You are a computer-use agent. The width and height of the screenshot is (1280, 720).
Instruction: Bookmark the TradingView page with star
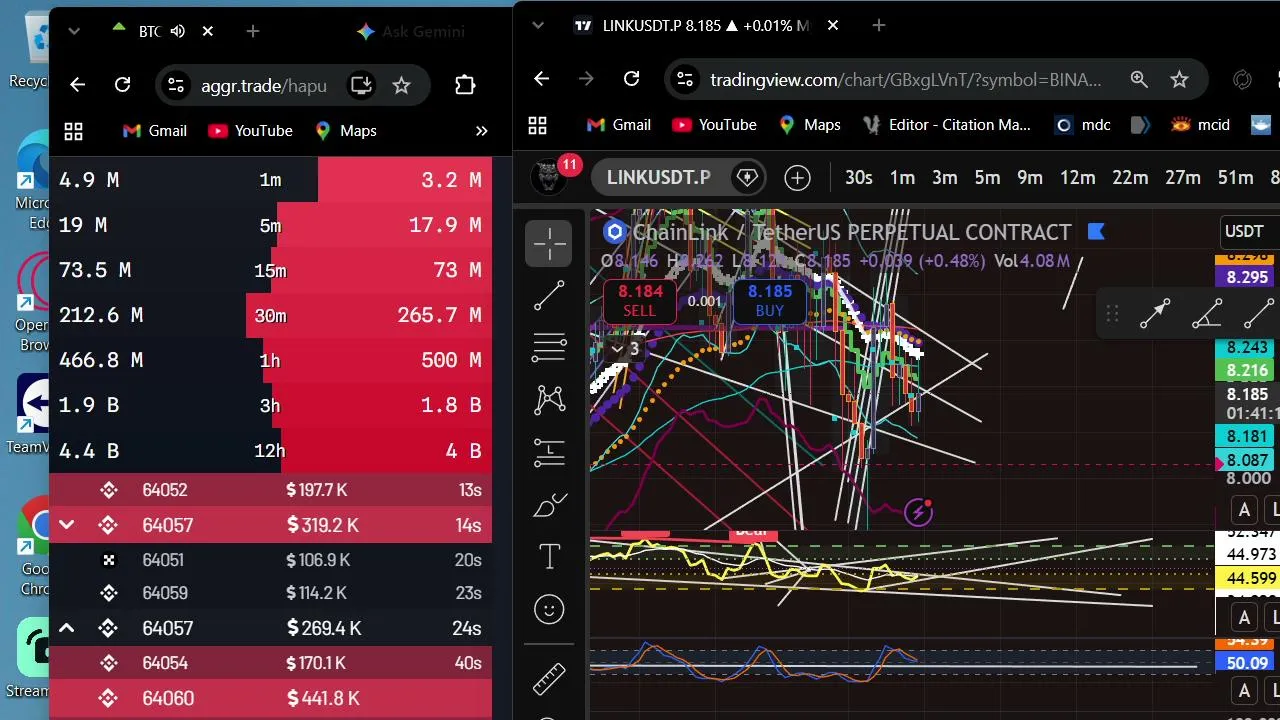pyautogui.click(x=1179, y=79)
